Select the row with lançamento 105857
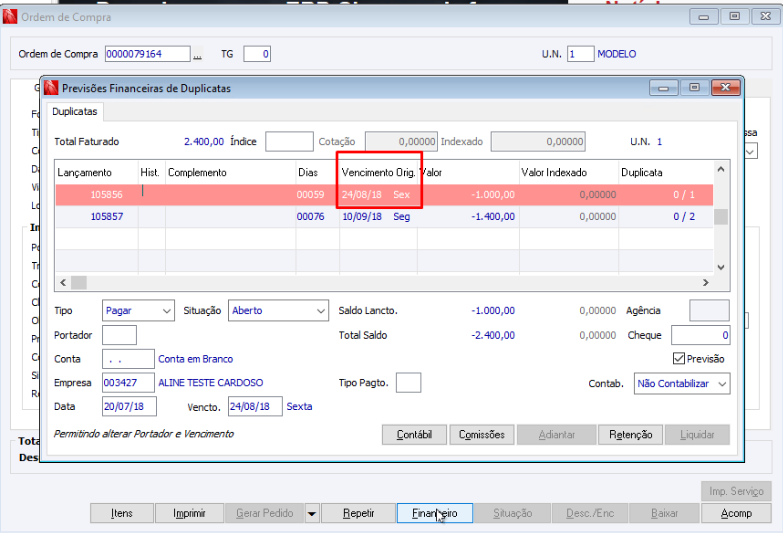 pos(384,216)
